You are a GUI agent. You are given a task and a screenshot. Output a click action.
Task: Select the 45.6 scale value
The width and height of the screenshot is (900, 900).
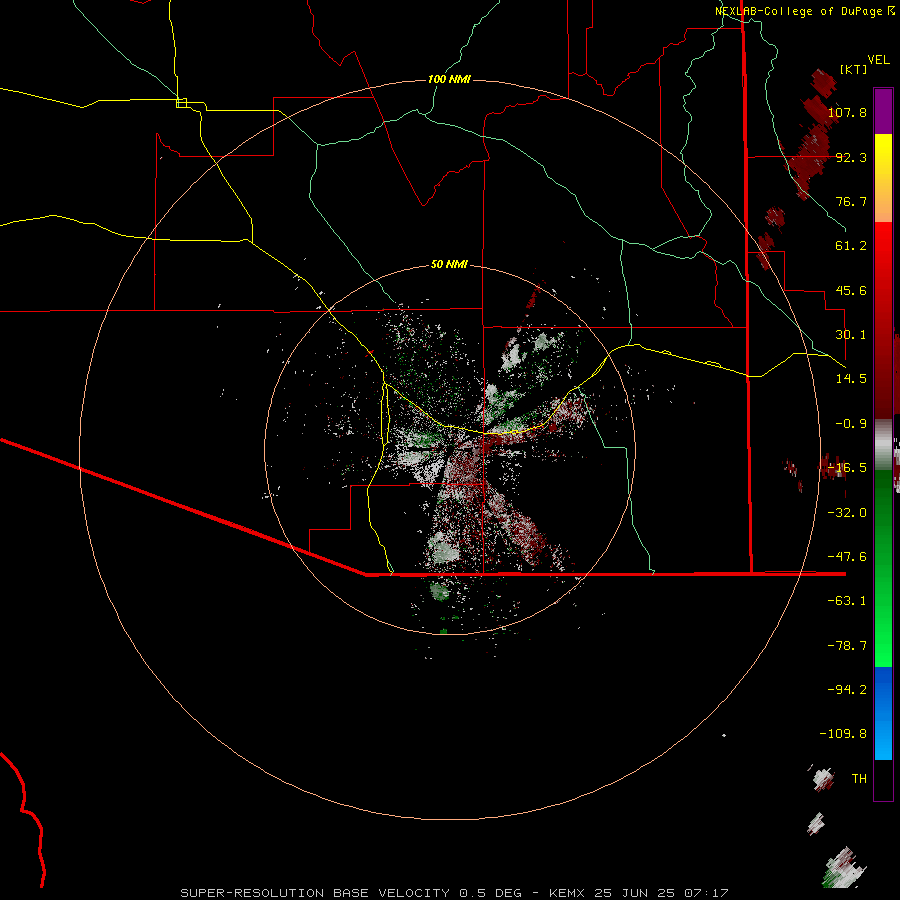(851, 290)
